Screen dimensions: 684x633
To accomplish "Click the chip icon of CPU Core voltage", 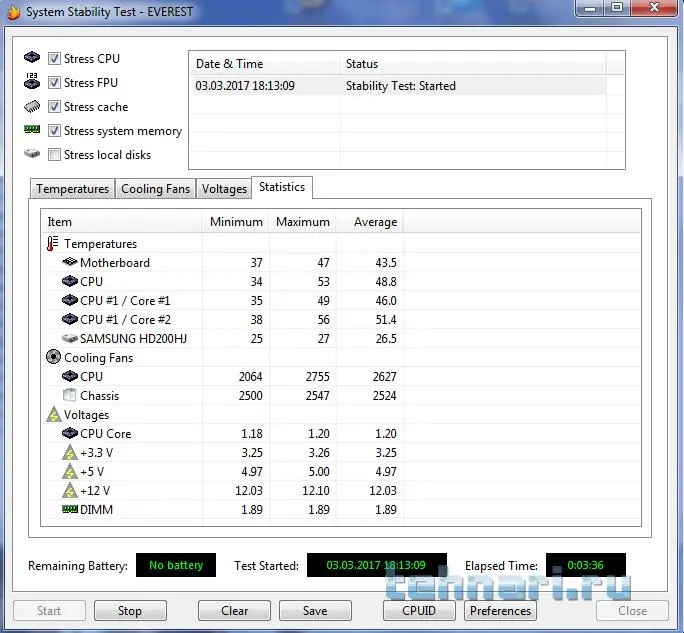I will coord(70,433).
